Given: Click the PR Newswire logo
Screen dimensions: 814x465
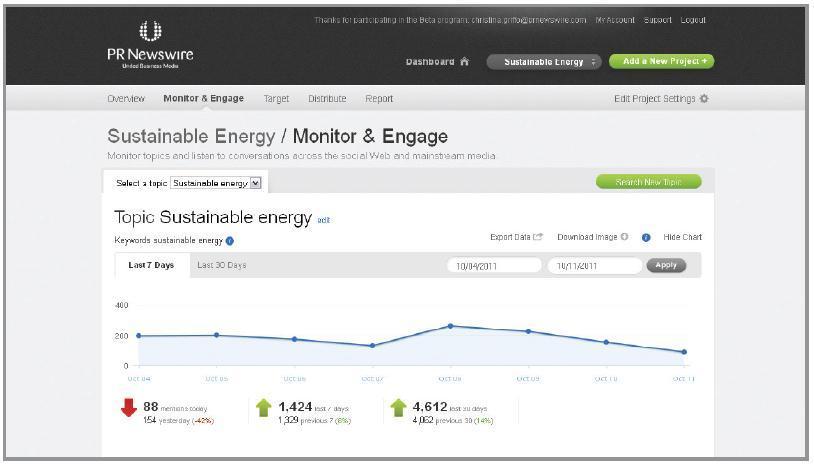Looking at the screenshot, I should tap(150, 45).
